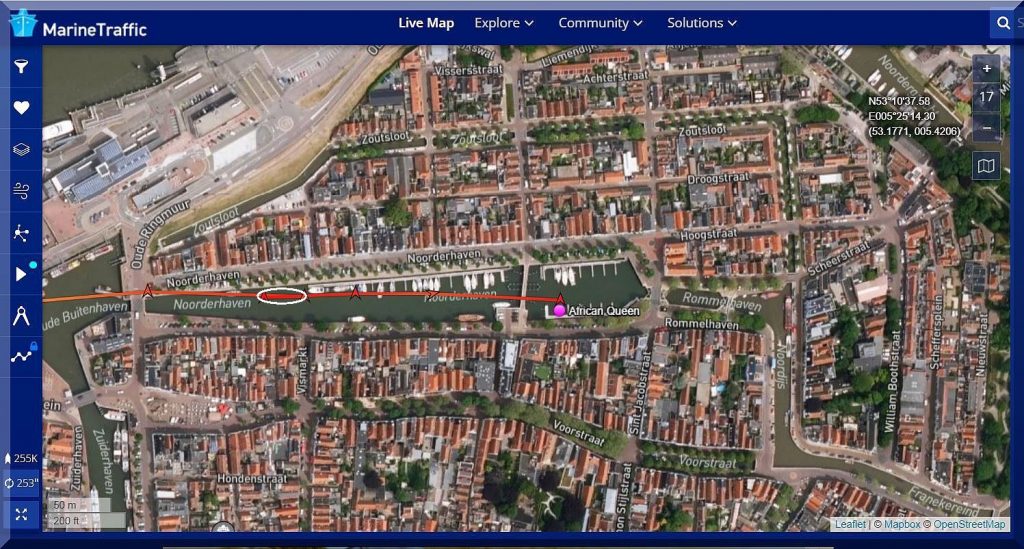Screen dimensions: 1024x549
Task: Go to the Live Map tab
Action: pyautogui.click(x=426, y=23)
